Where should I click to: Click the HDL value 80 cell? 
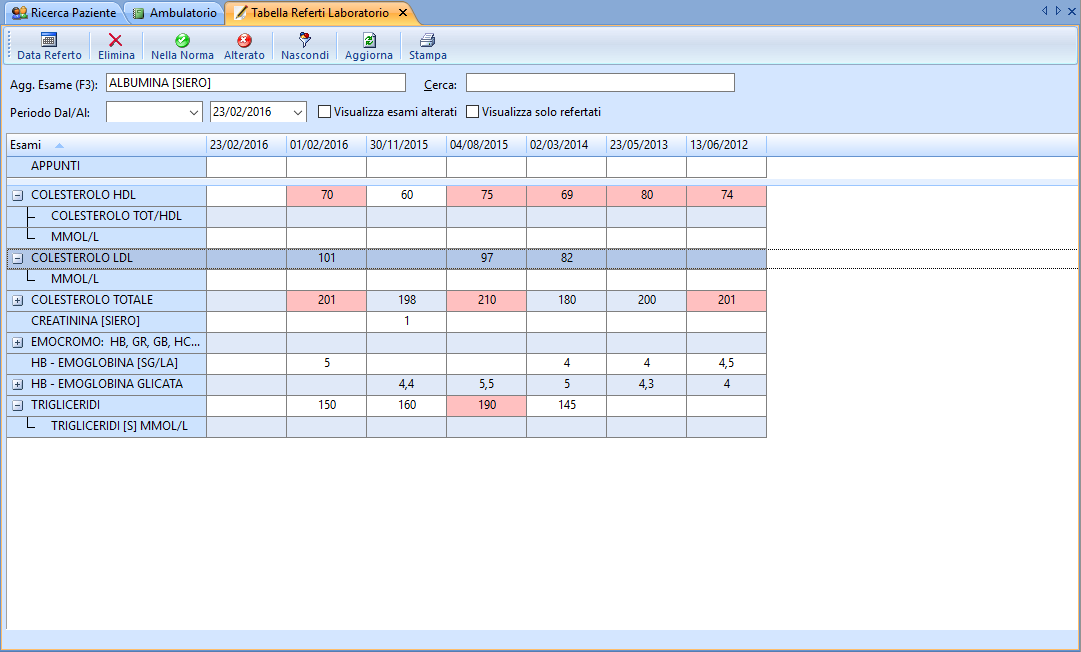[647, 196]
